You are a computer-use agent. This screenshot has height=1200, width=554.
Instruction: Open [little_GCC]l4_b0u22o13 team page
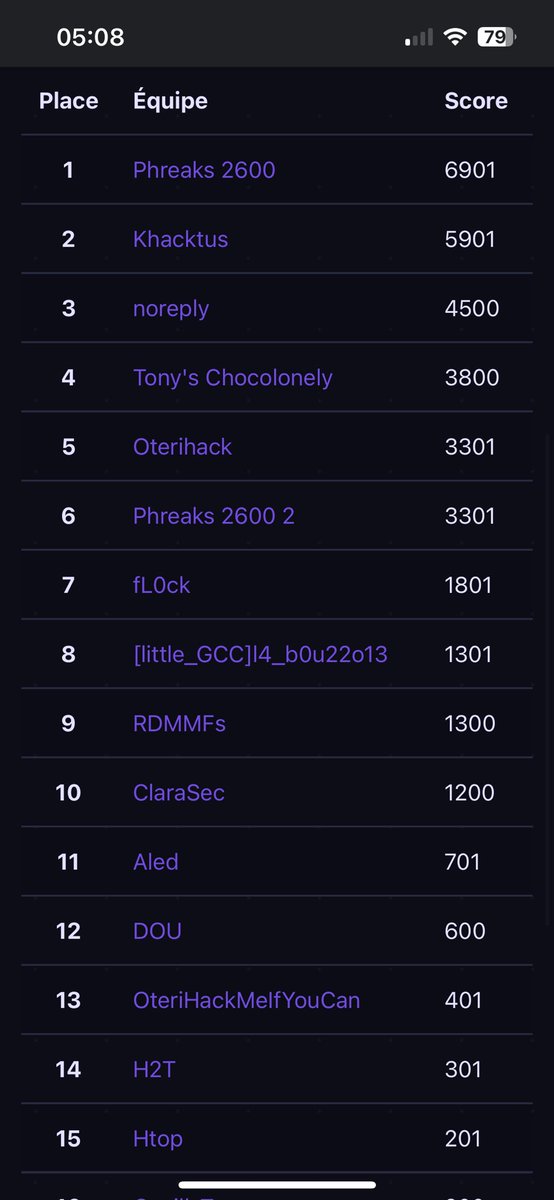[x=260, y=654]
